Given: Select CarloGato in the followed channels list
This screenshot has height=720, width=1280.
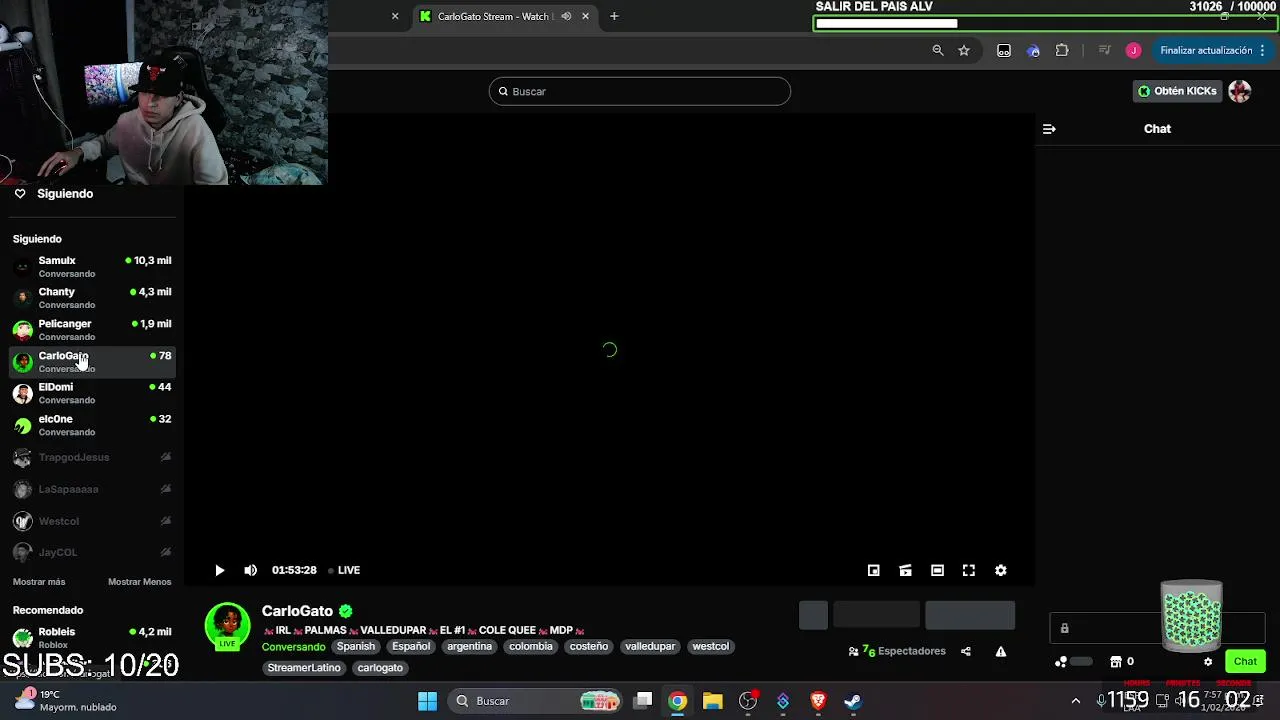Looking at the screenshot, I should point(92,362).
